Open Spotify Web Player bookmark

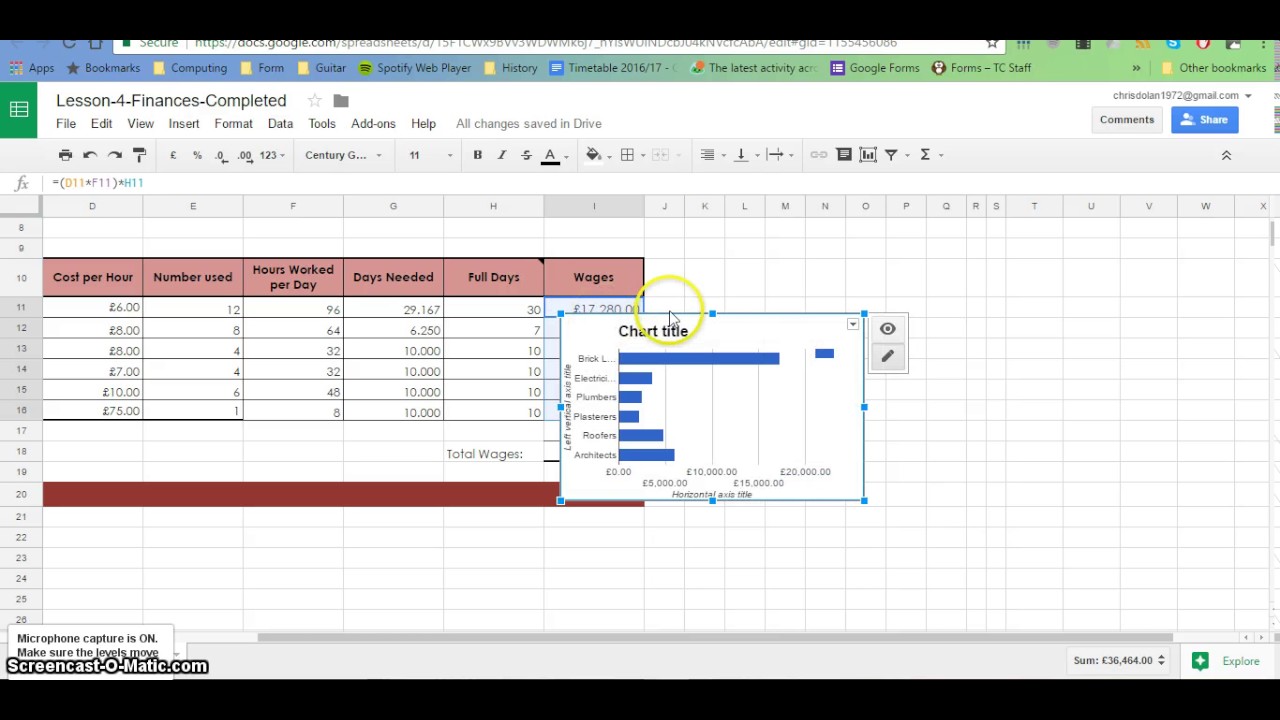[x=415, y=68]
